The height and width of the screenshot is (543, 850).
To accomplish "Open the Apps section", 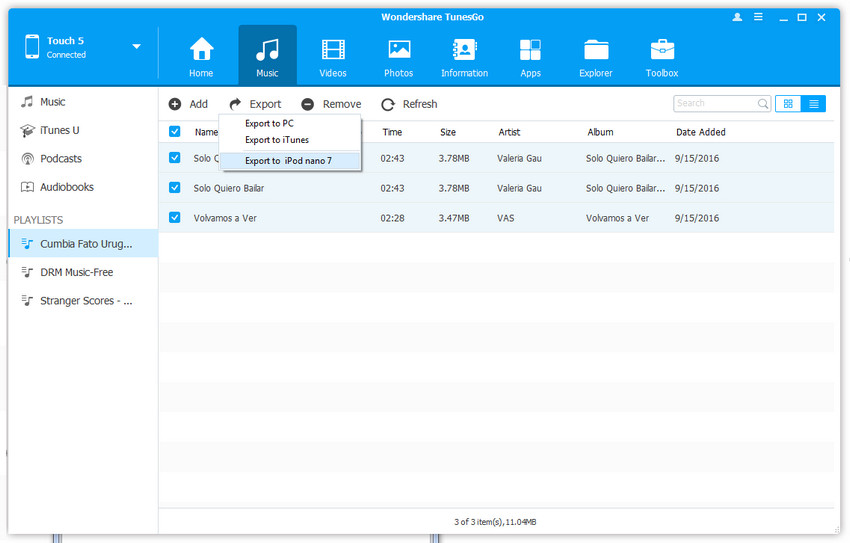I will (x=530, y=56).
